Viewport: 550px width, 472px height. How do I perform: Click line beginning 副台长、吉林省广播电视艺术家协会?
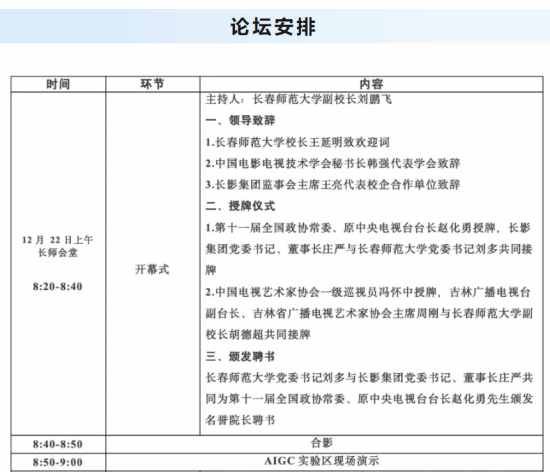(369, 313)
